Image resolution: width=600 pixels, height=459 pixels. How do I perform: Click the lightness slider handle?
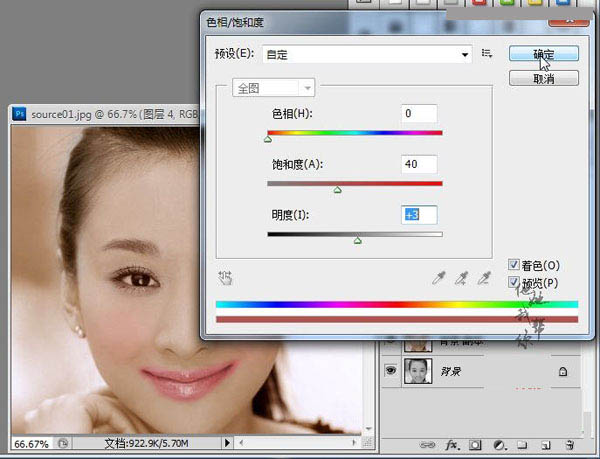[x=358, y=241]
